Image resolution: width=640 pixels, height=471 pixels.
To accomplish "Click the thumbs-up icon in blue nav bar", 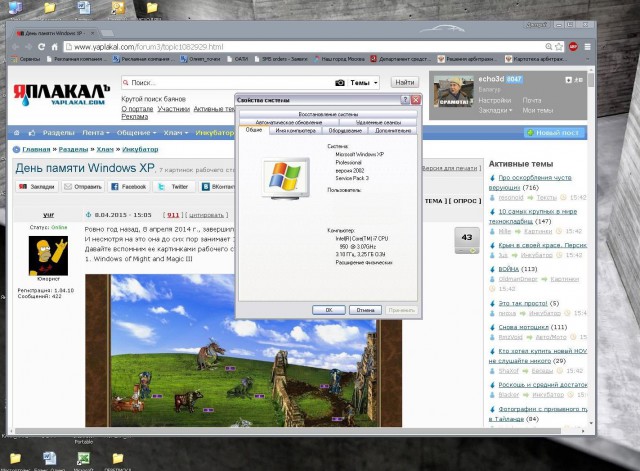I will click(x=32, y=133).
